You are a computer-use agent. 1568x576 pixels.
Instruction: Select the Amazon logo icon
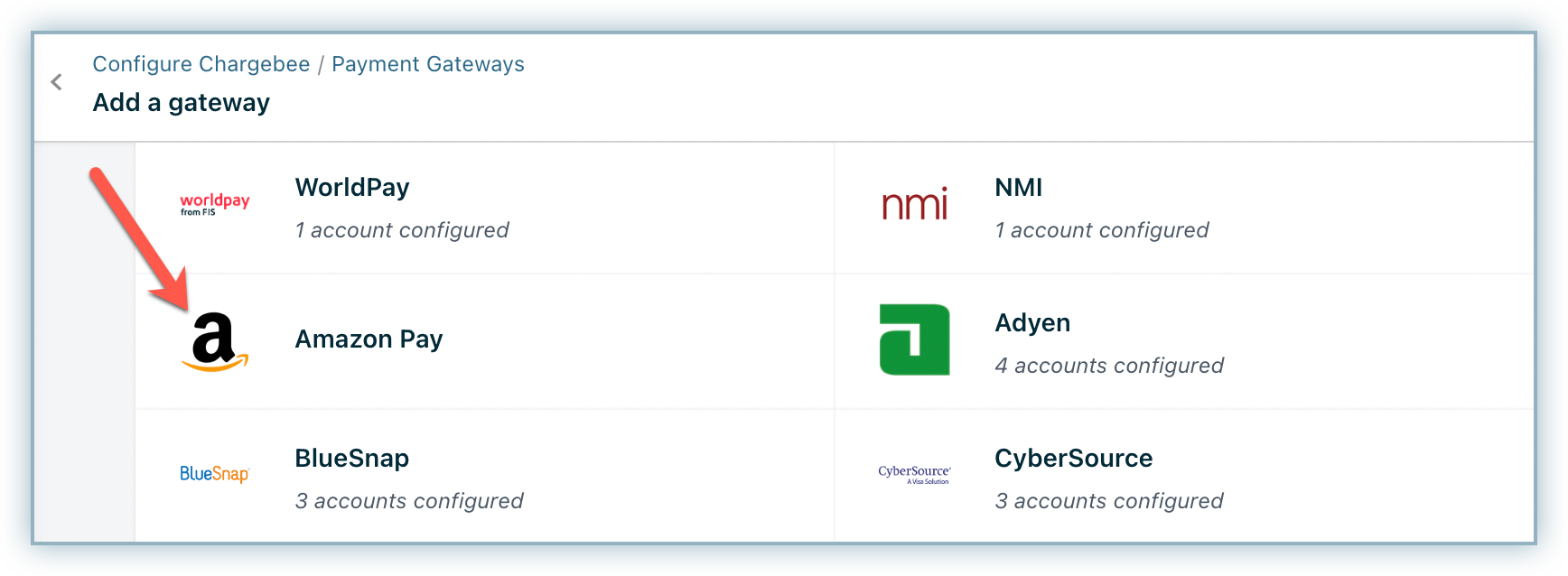[214, 343]
